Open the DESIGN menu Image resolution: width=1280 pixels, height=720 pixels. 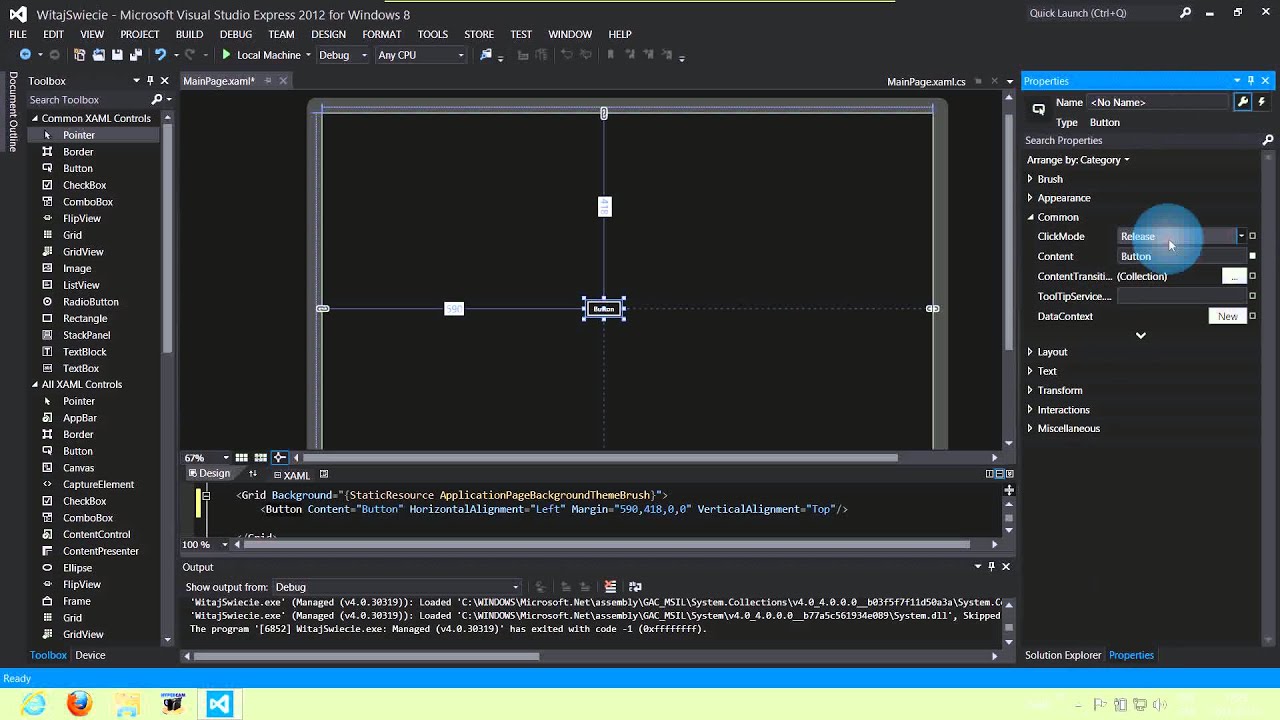(x=328, y=34)
